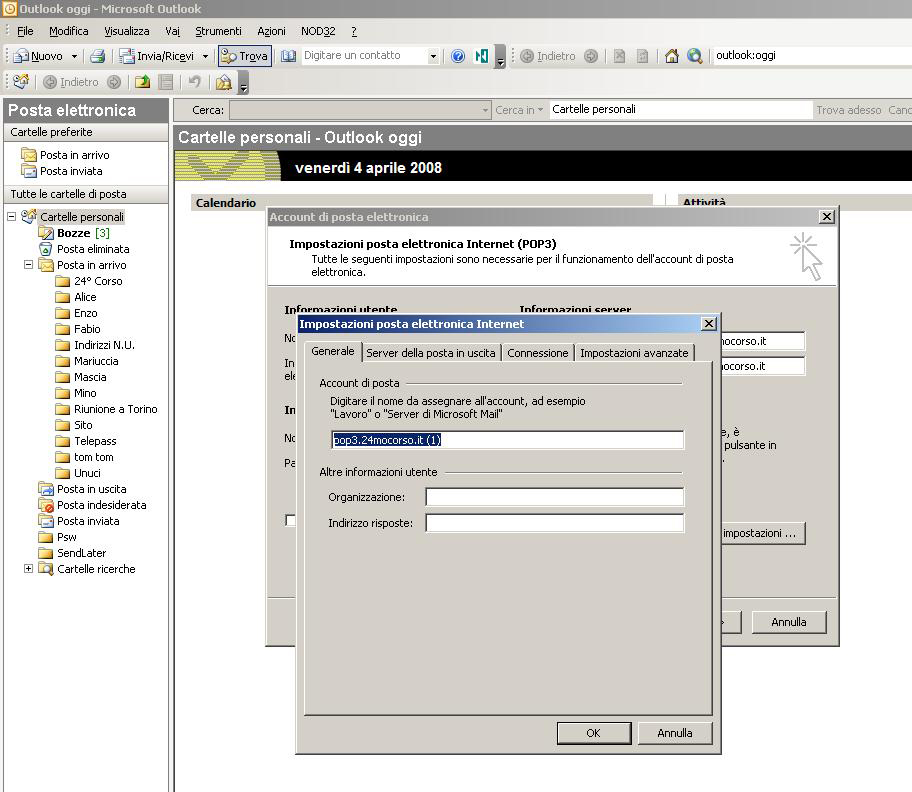Click the 'impostazioni ...' button behind dialog
912x792 pixels.
pos(763,533)
